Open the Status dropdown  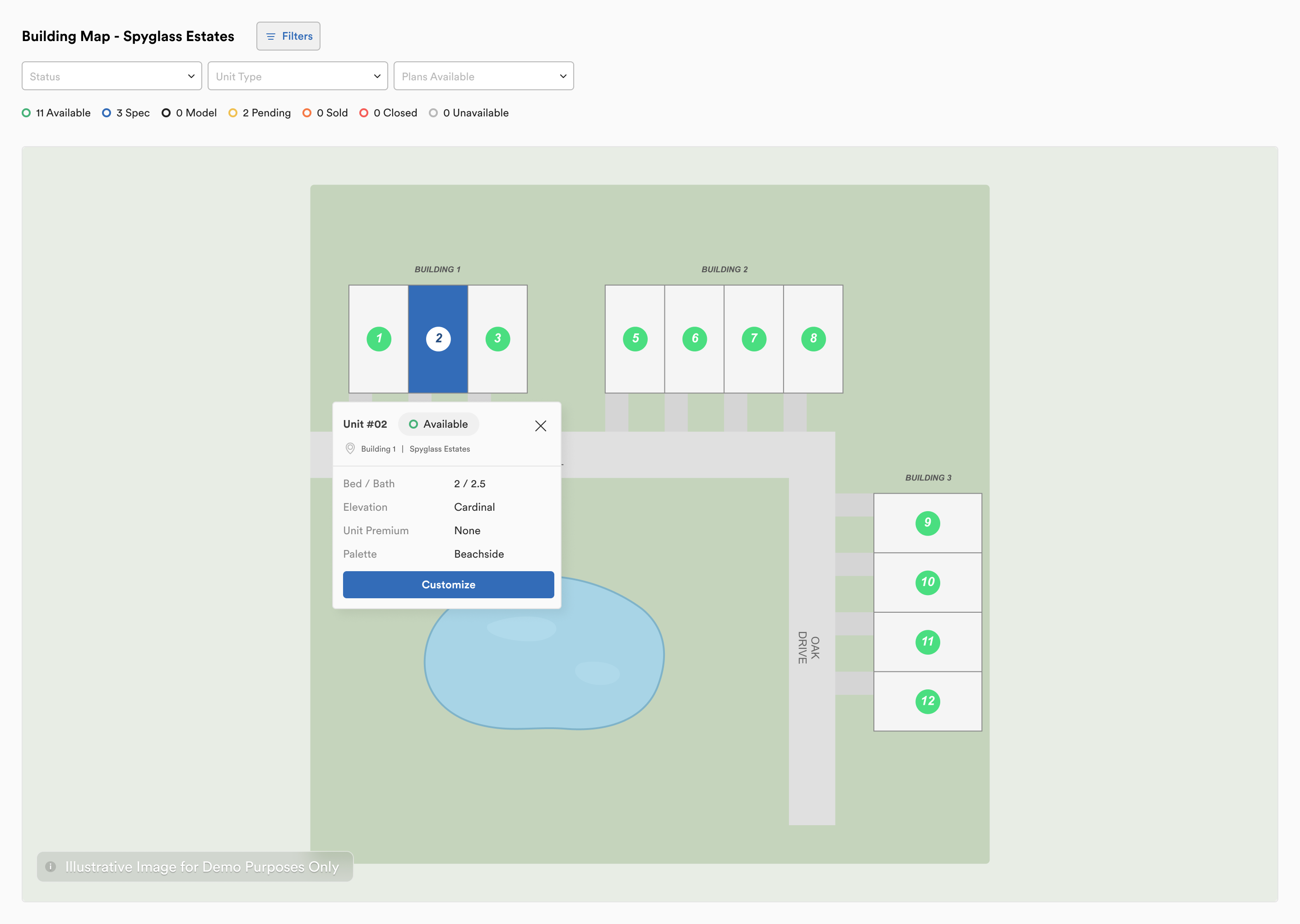[111, 76]
